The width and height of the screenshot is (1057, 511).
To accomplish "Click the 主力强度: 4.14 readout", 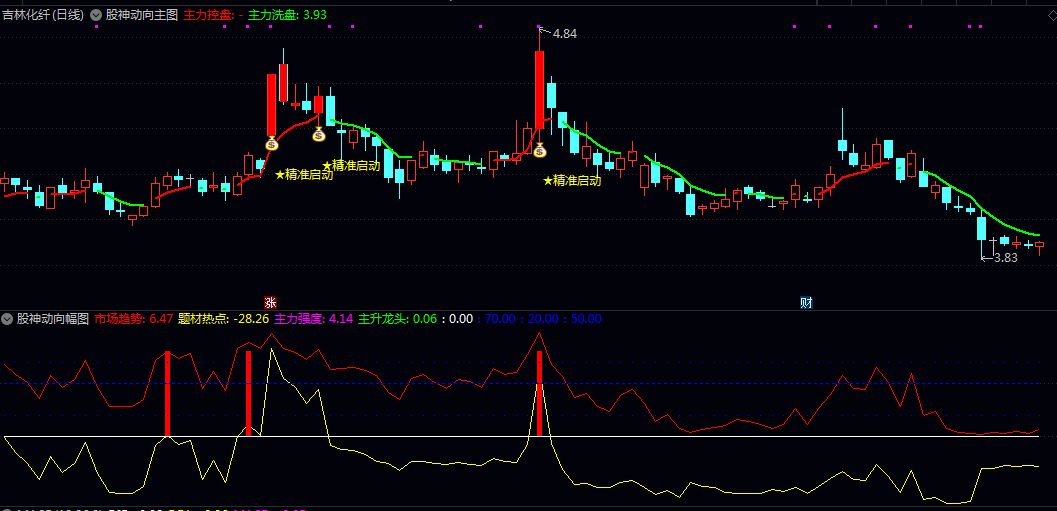I will point(313,319).
